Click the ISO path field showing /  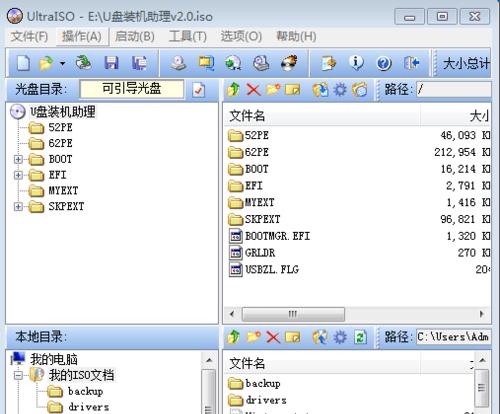point(454,89)
